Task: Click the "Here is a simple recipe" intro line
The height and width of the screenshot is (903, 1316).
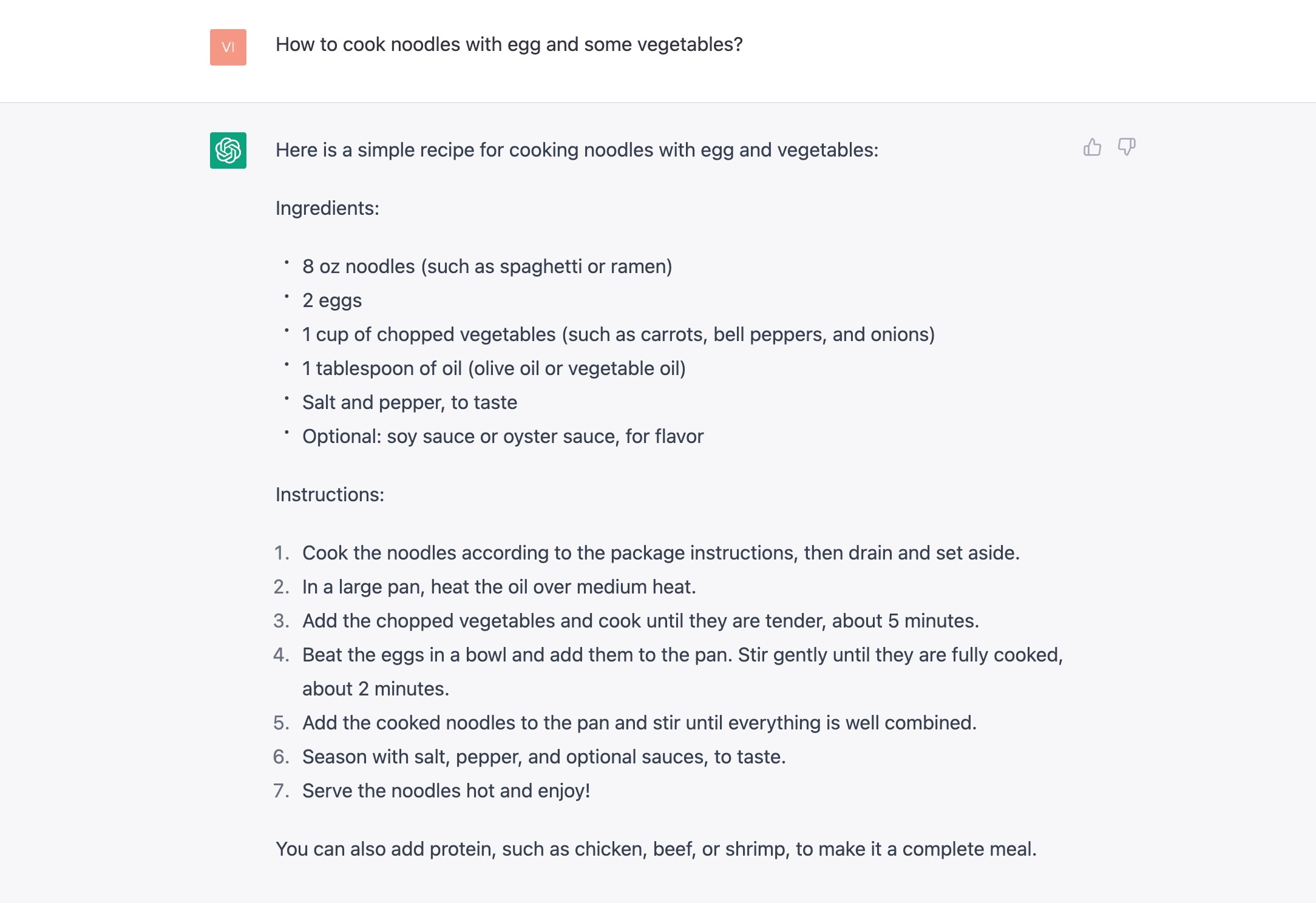Action: click(577, 150)
